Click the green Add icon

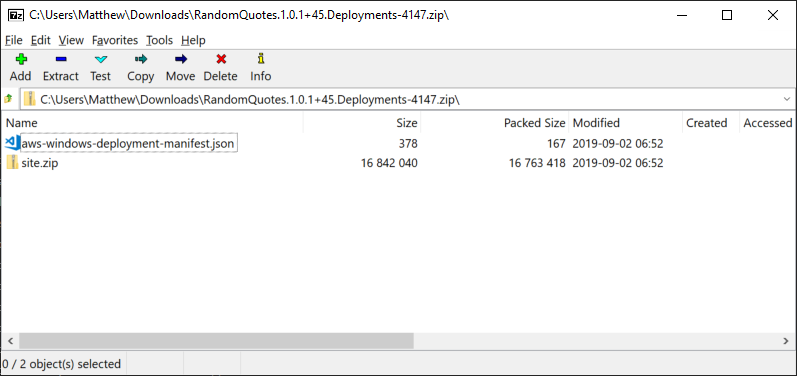pyautogui.click(x=21, y=59)
